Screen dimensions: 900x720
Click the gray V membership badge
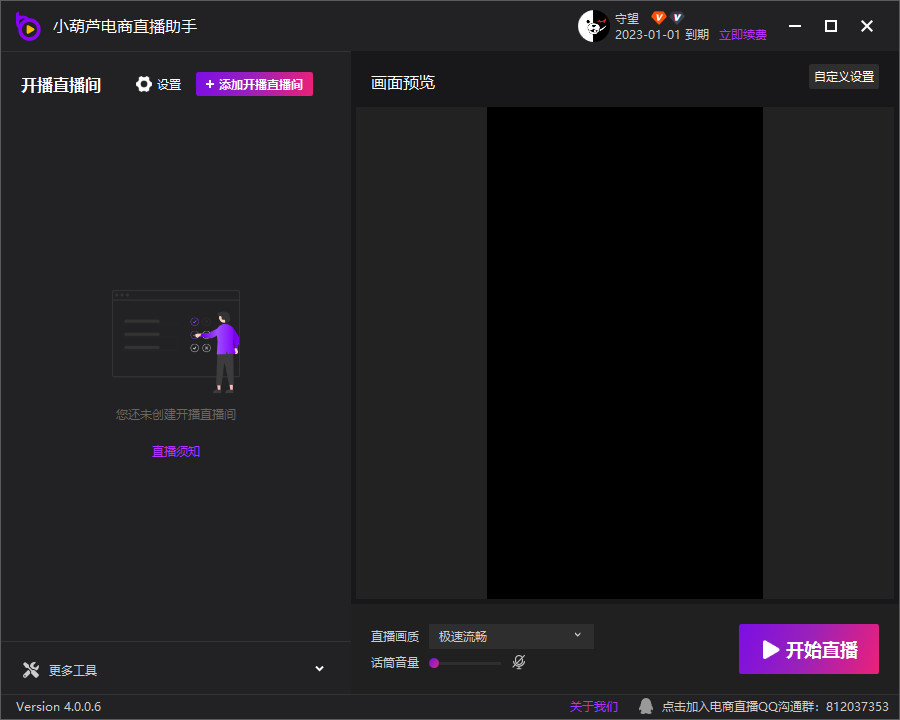pos(677,17)
